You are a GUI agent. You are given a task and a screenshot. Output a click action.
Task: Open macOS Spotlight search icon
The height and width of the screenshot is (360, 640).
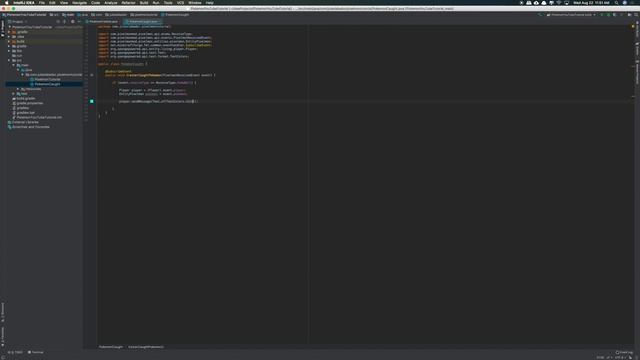click(617, 2)
